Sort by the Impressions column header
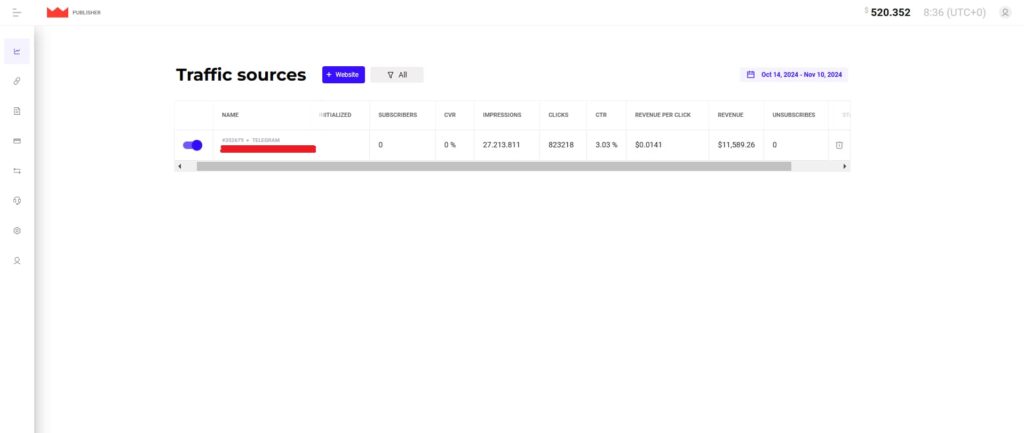The width and height of the screenshot is (1024, 433). pos(501,115)
